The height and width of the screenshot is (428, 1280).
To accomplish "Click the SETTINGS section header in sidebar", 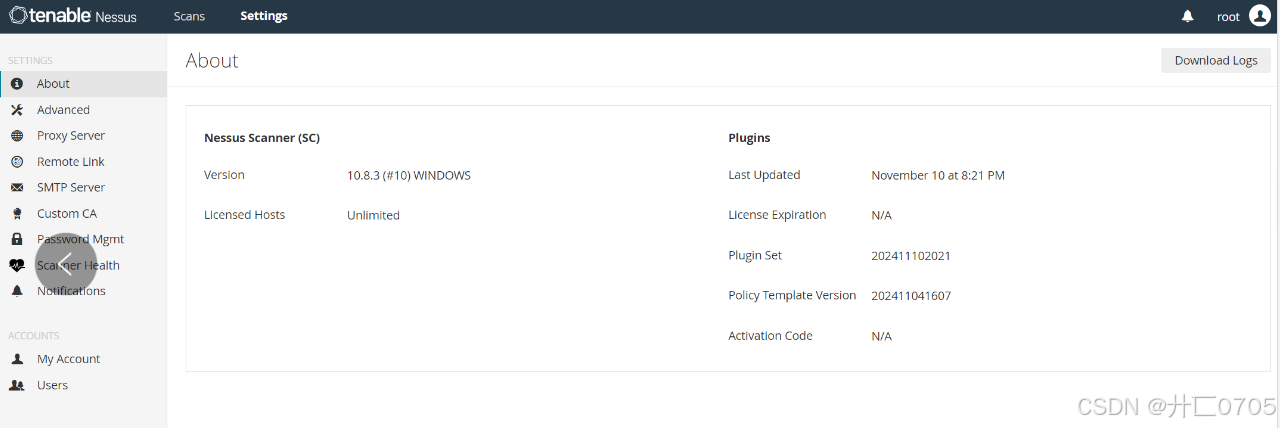I will point(31,61).
